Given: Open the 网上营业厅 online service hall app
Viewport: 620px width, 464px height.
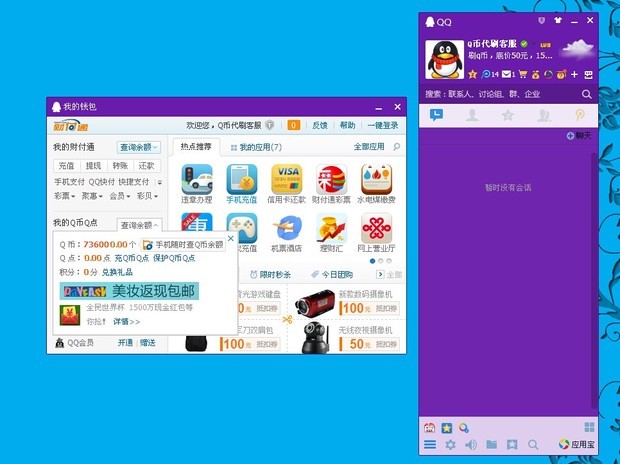Looking at the screenshot, I should tap(376, 233).
